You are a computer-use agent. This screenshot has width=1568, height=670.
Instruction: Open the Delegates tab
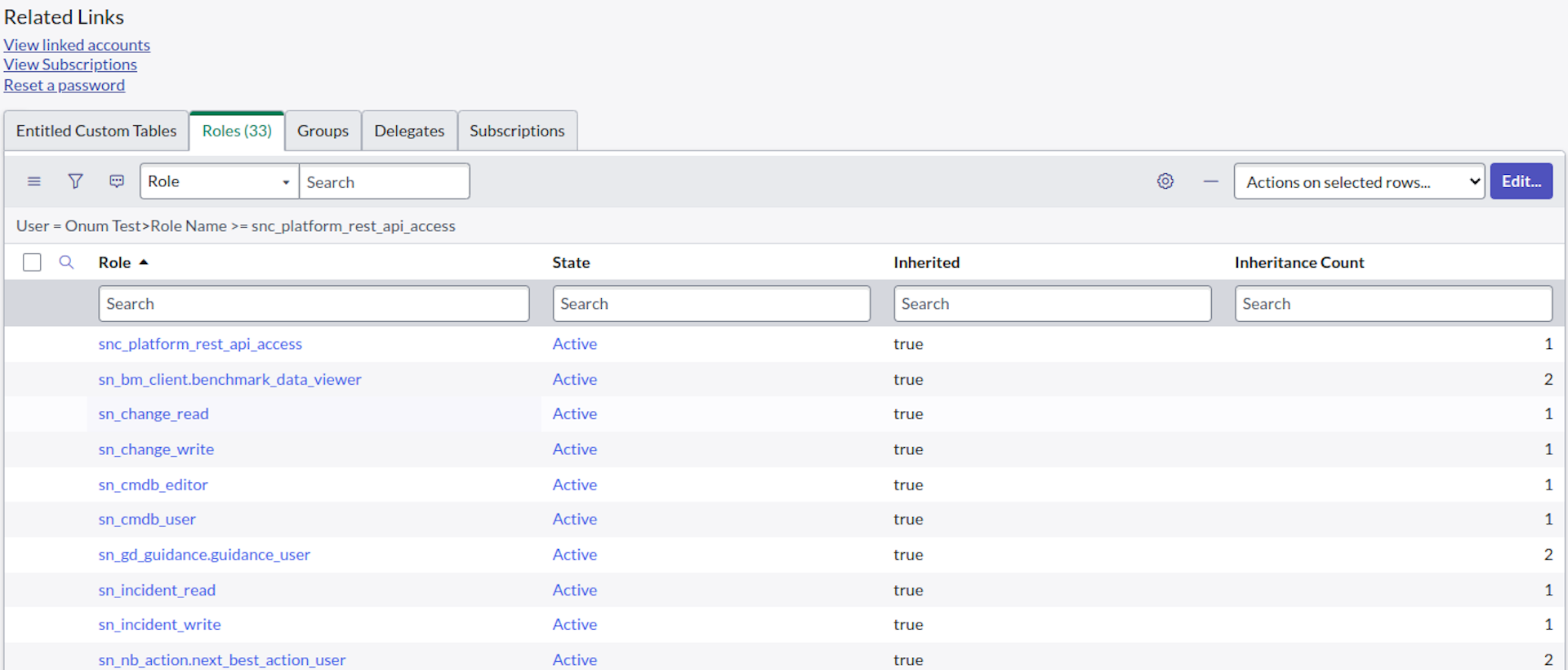pyautogui.click(x=409, y=131)
